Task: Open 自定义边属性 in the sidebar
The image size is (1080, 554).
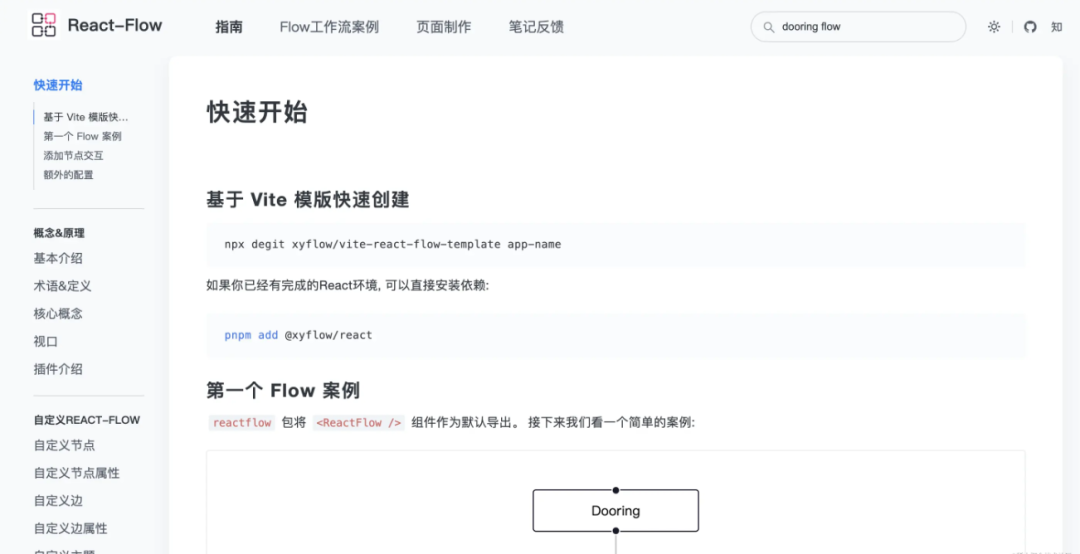Action: point(70,528)
